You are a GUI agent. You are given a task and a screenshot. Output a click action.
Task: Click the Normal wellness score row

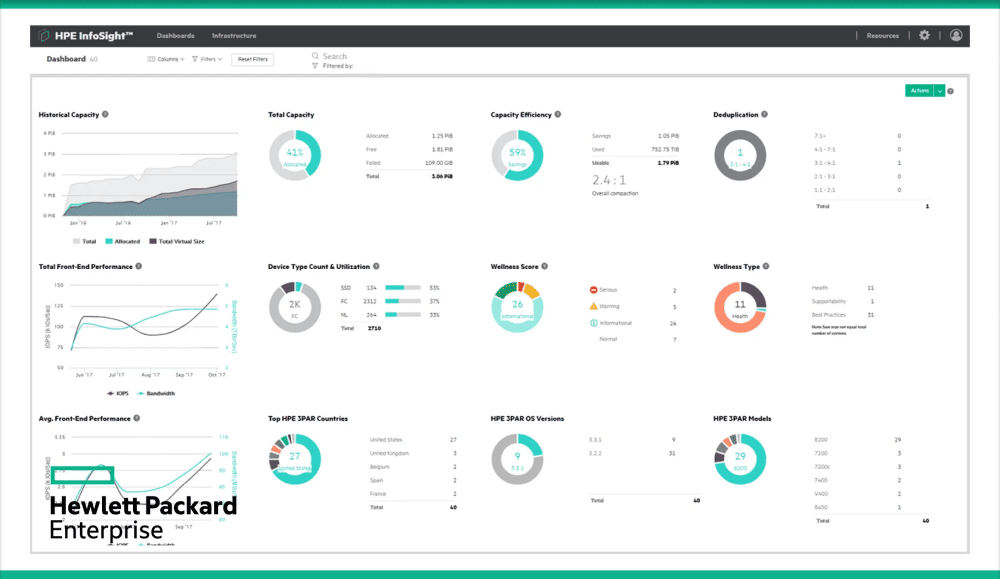coord(638,339)
